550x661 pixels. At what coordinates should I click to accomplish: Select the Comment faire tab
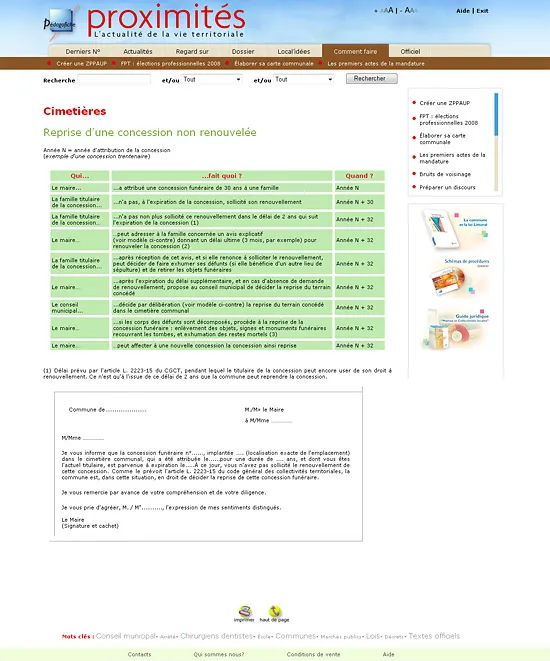coord(355,51)
